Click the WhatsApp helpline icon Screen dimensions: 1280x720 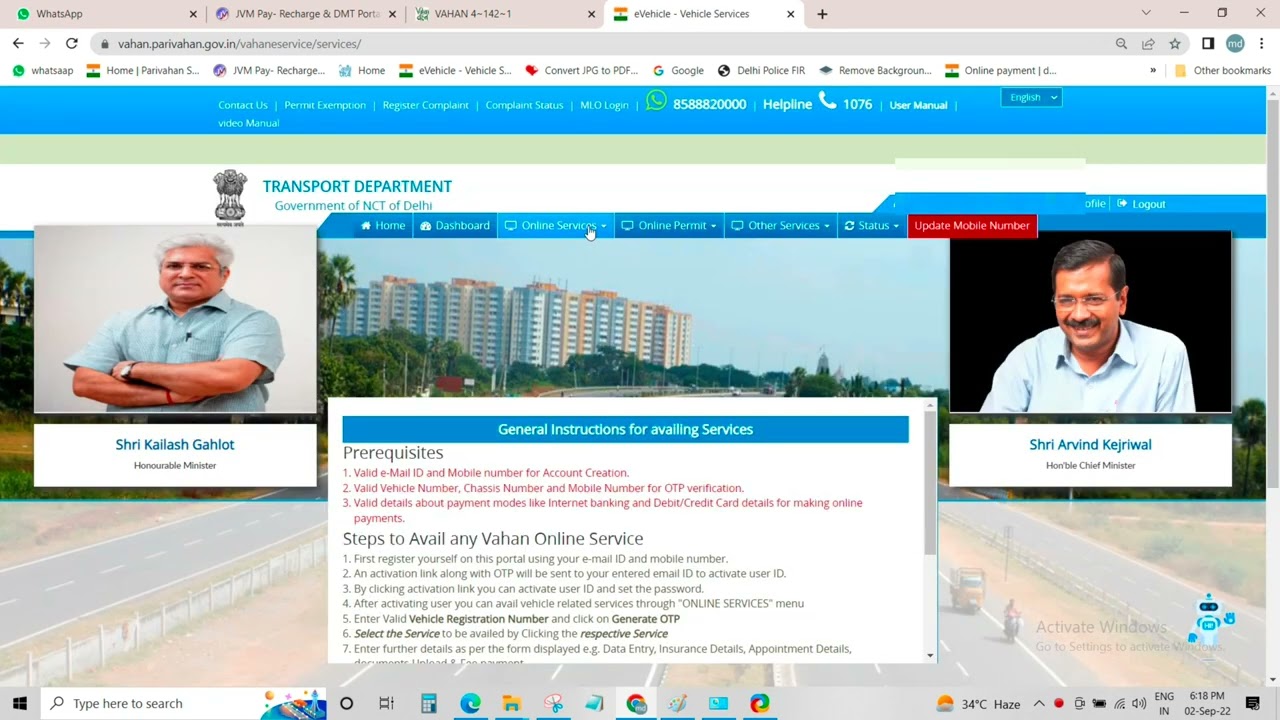[656, 100]
